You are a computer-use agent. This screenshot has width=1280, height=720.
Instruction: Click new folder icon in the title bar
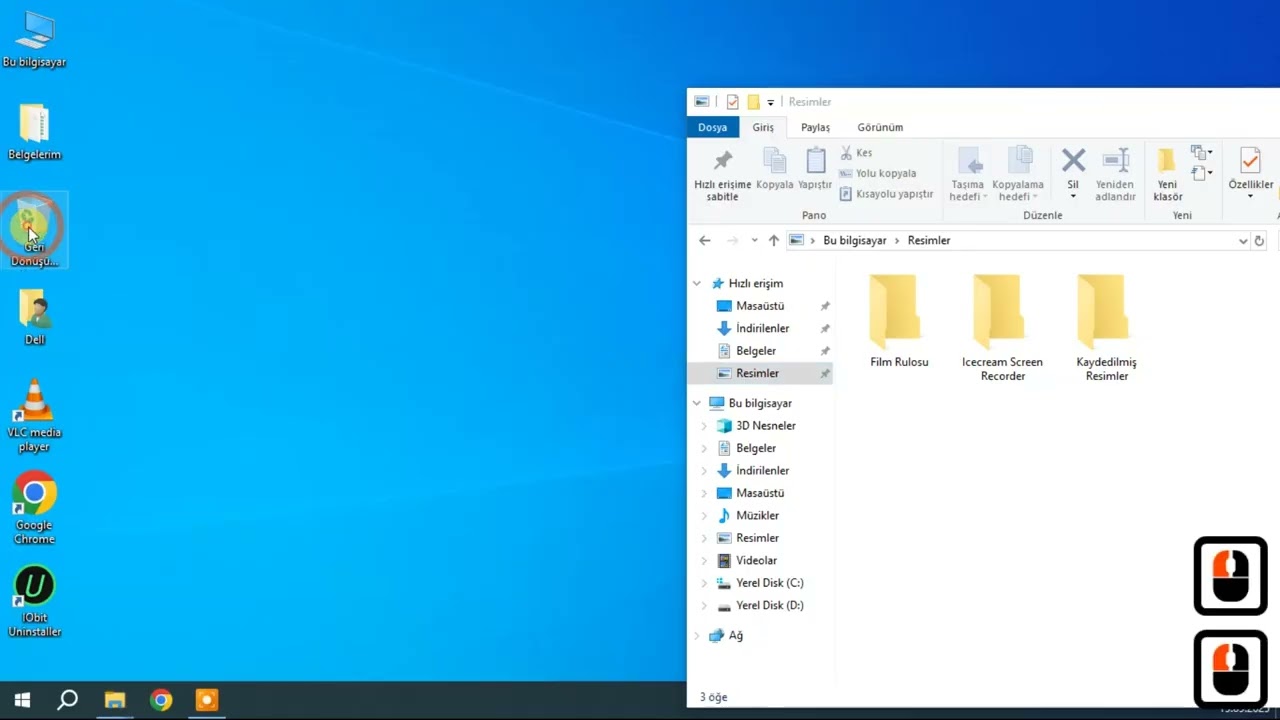[x=753, y=102]
